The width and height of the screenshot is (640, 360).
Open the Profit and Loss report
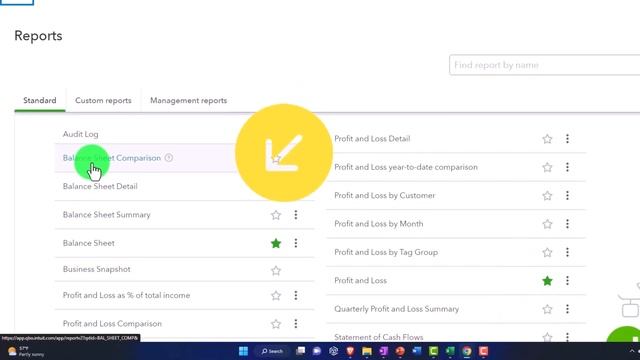tap(360, 281)
